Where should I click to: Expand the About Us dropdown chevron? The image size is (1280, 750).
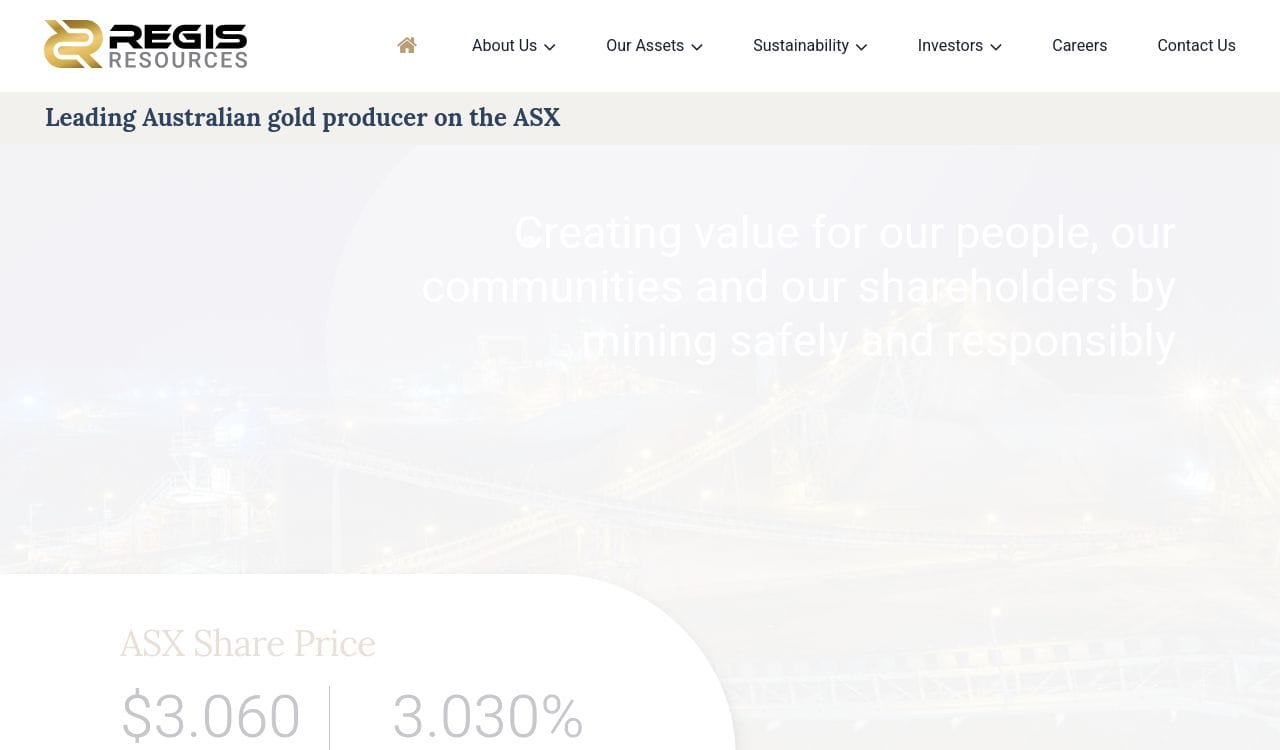pos(550,47)
